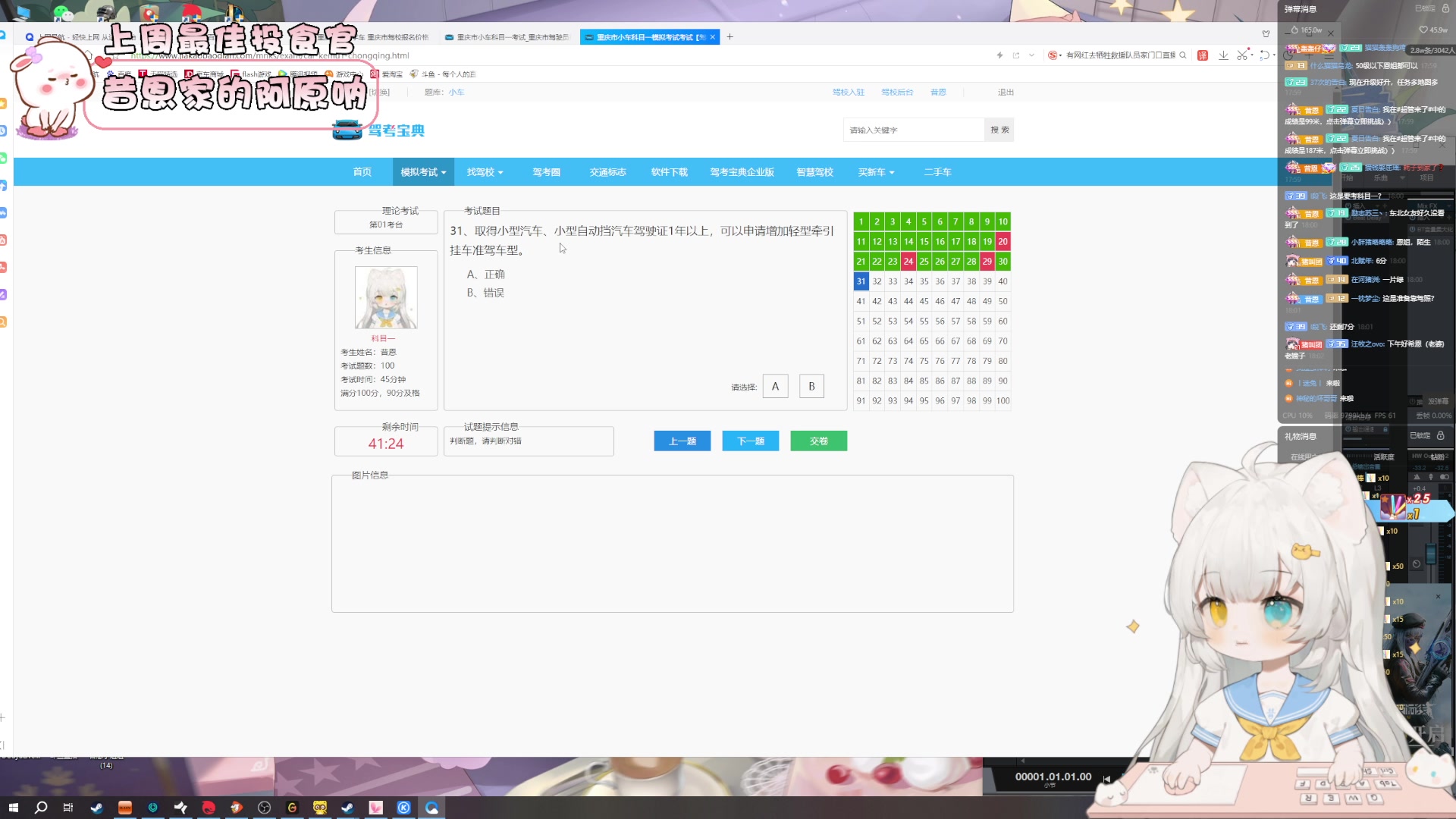This screenshot has height=819, width=1456.
Task: Click the scissors screenshot tool icon
Action: click(1241, 55)
